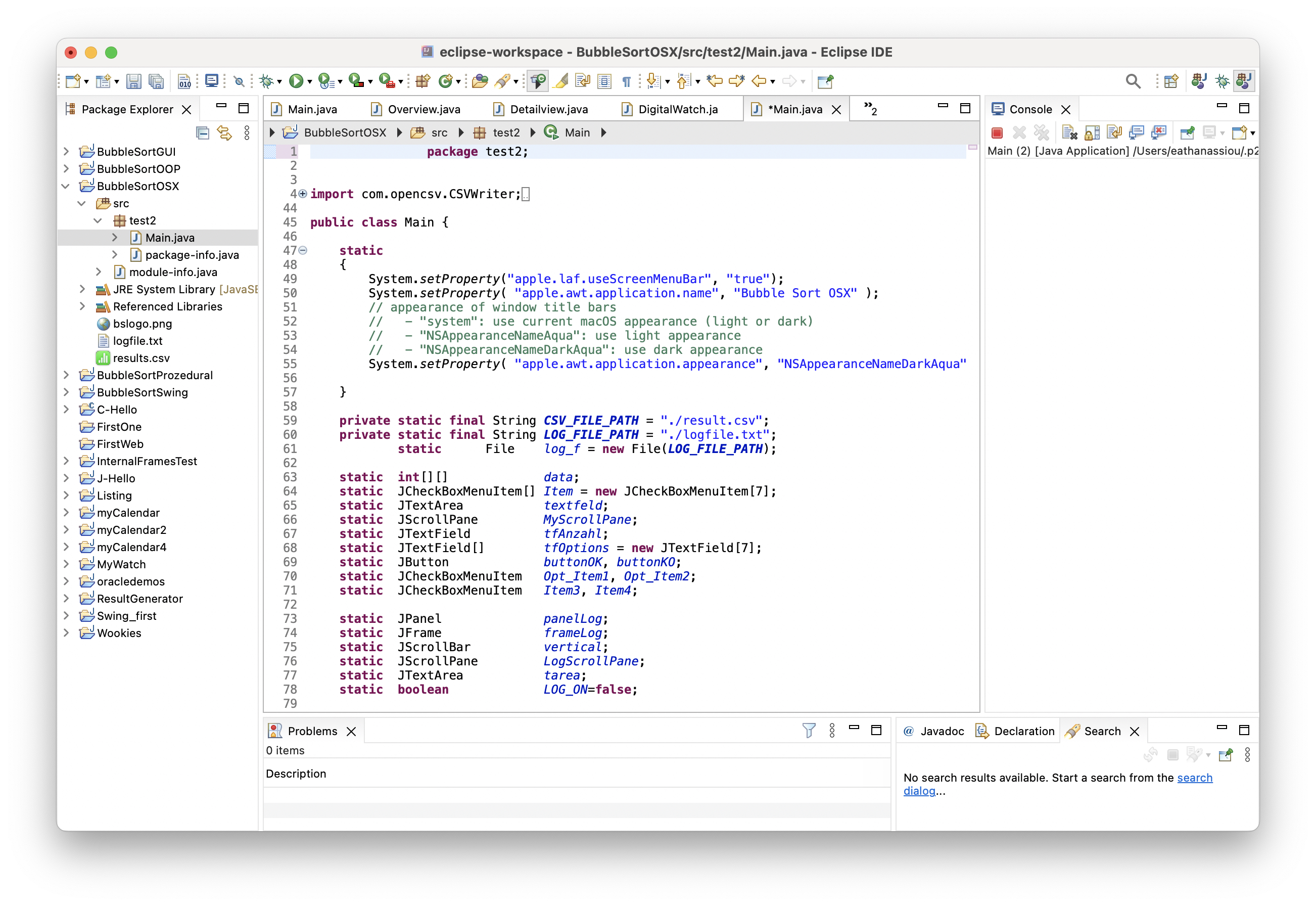Click test2 in the editor breadcrumb

[x=506, y=133]
